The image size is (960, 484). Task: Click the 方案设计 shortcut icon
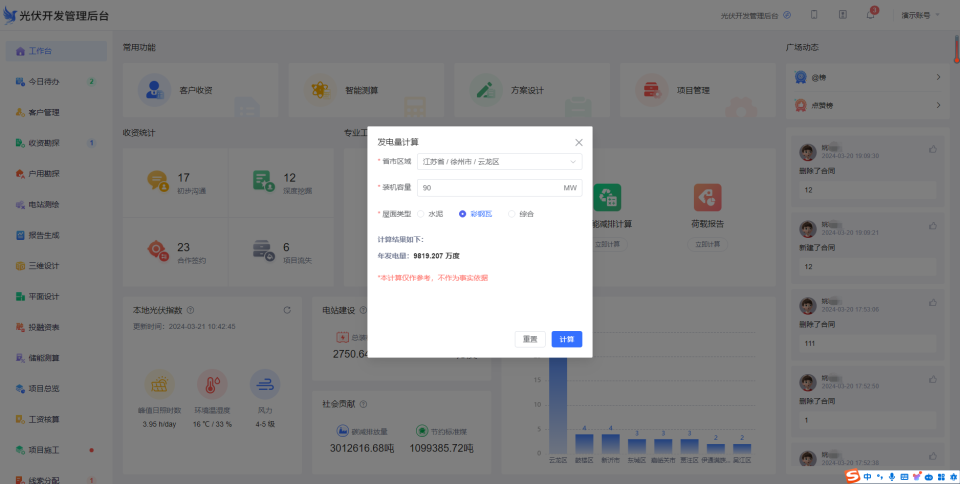pos(486,90)
